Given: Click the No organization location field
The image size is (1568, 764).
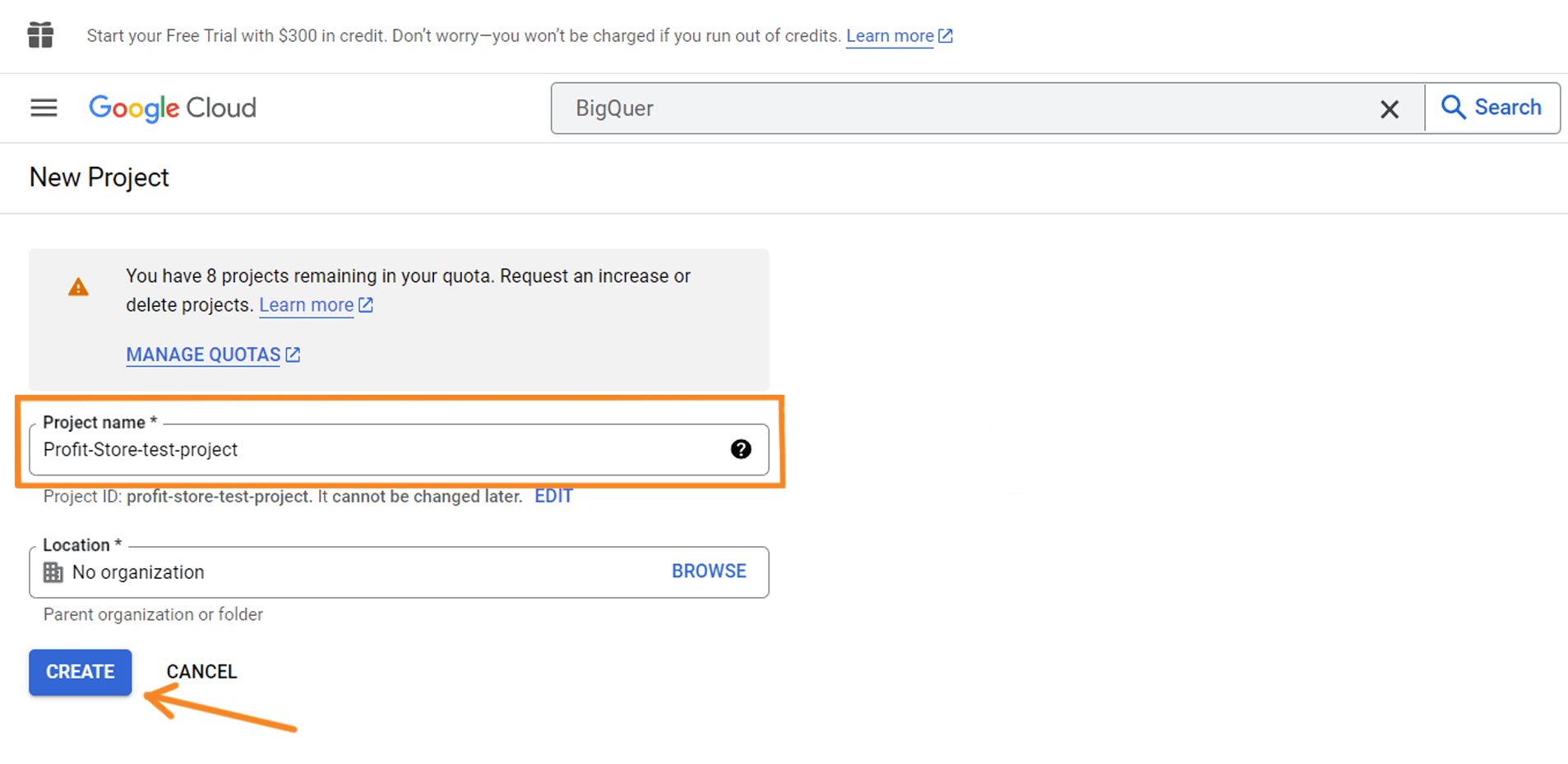Looking at the screenshot, I should click(399, 572).
